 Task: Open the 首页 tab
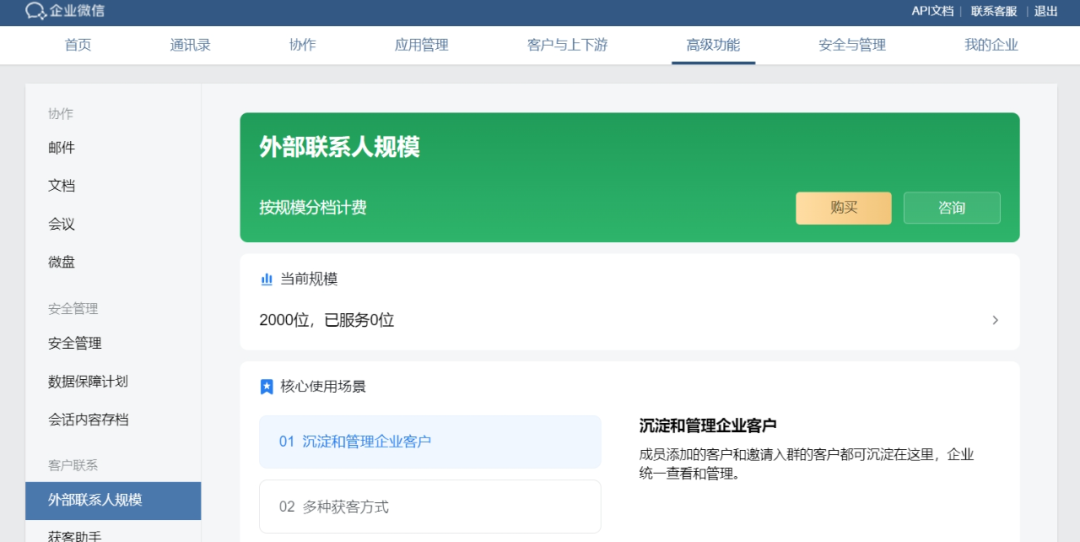click(78, 45)
